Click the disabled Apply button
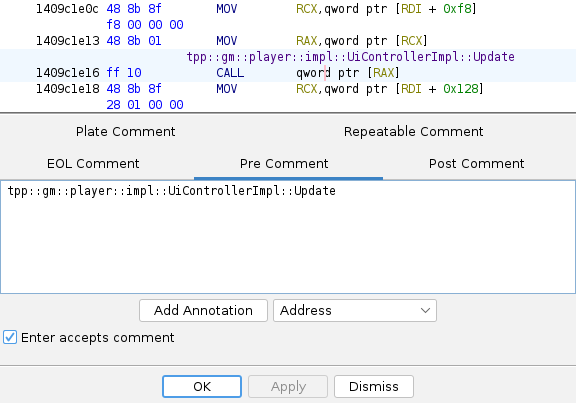This screenshot has height=403, width=576. (288, 386)
